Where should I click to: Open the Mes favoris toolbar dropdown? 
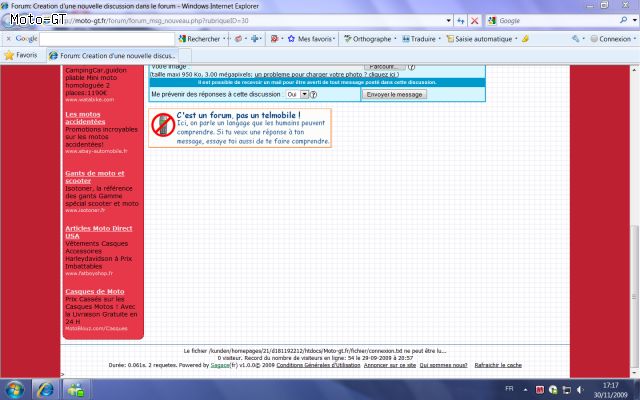[312, 39]
